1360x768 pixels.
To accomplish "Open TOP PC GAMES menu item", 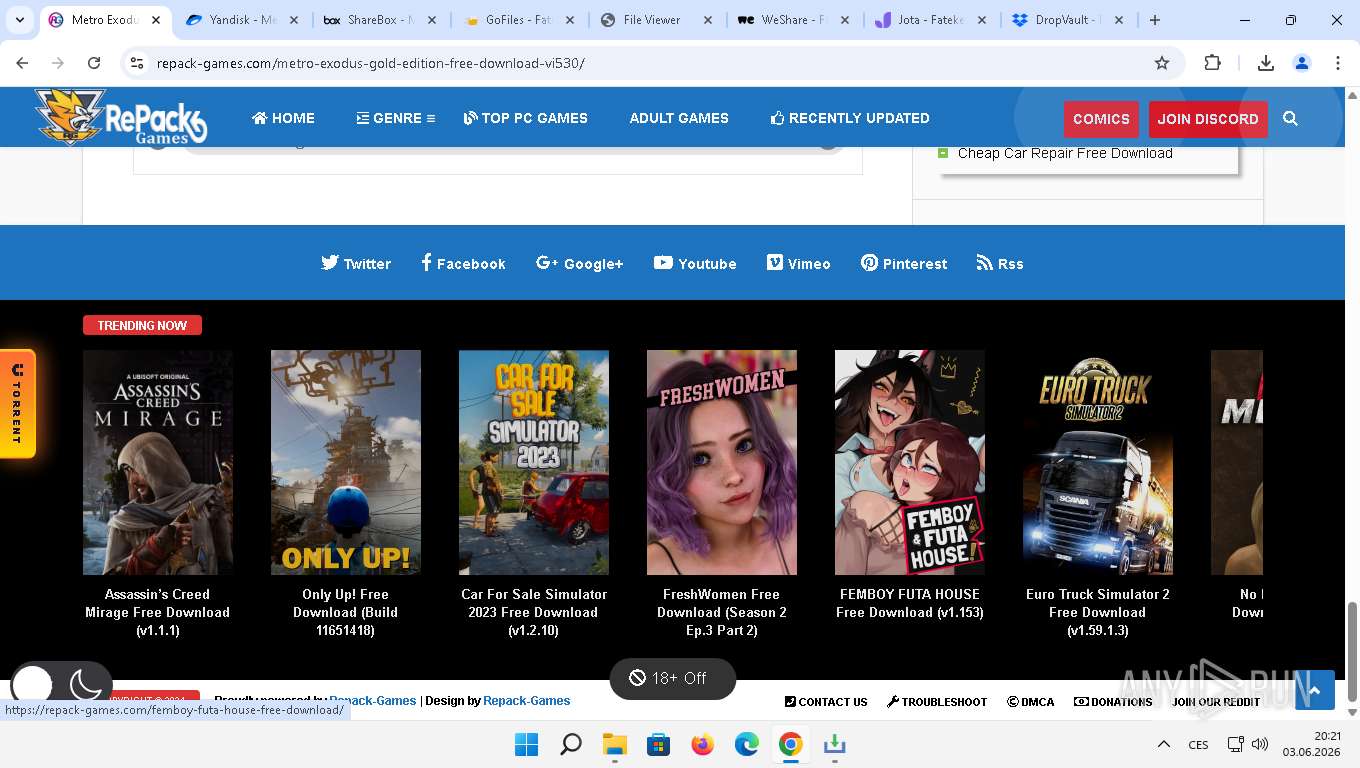I will [526, 118].
